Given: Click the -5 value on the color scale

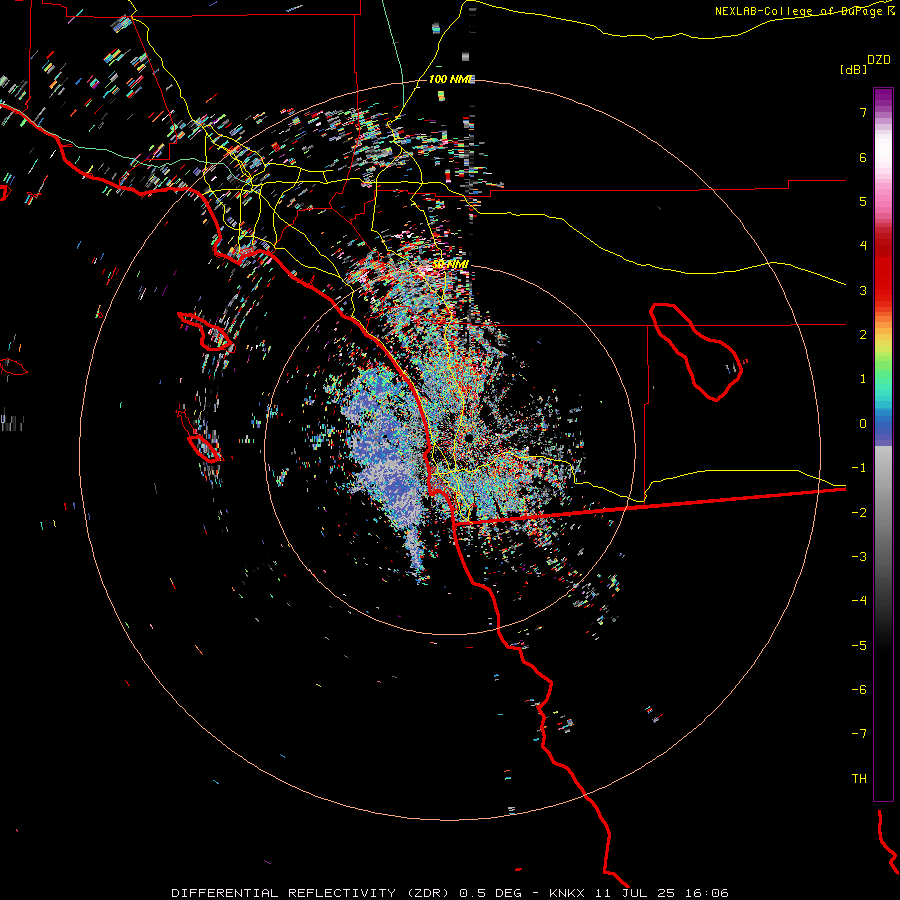Looking at the screenshot, I should click(859, 646).
